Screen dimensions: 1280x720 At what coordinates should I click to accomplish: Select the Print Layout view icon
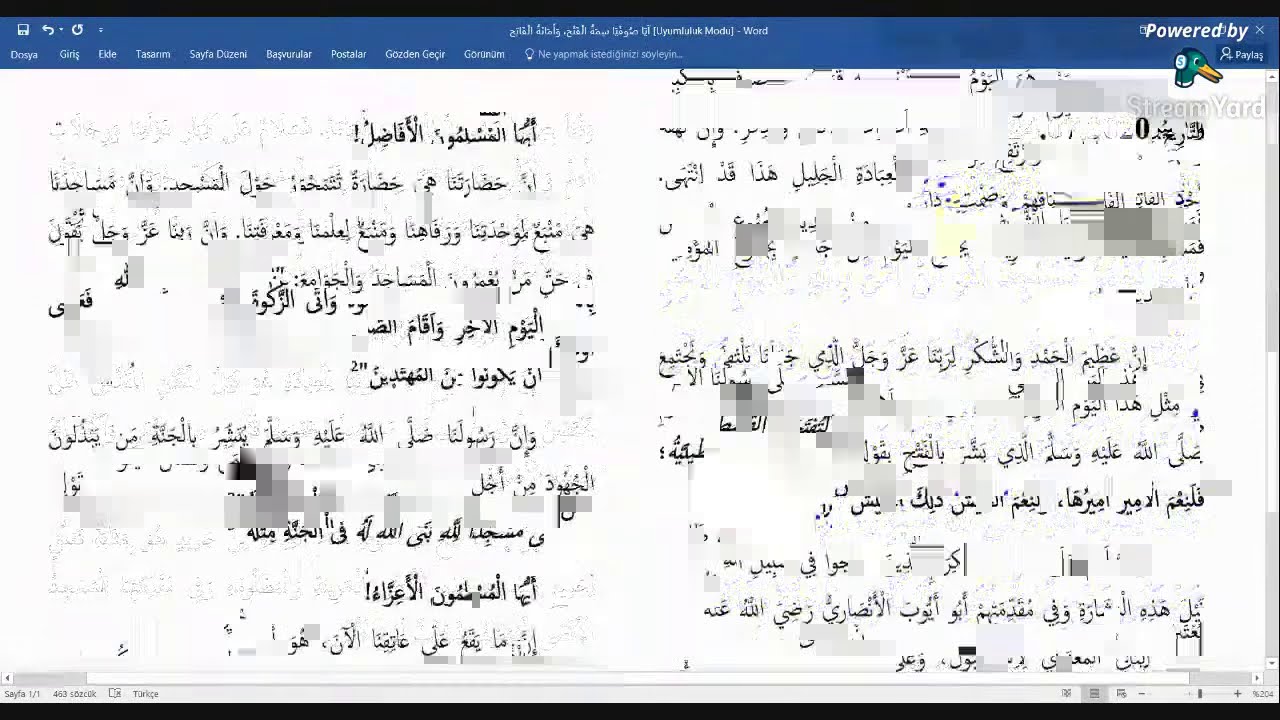pyautogui.click(x=1094, y=693)
